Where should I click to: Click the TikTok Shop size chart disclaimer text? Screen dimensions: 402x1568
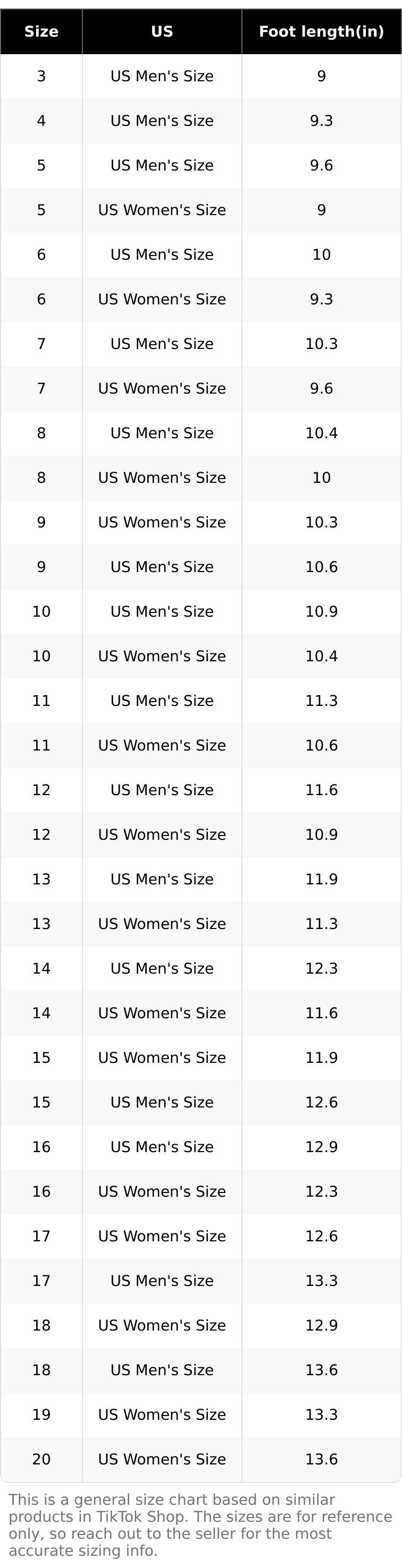(x=200, y=1525)
